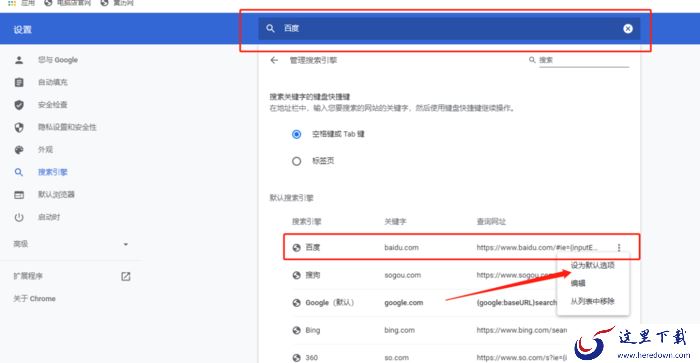
Task: Click the external link icon beside 扩展程序
Action: click(126, 276)
